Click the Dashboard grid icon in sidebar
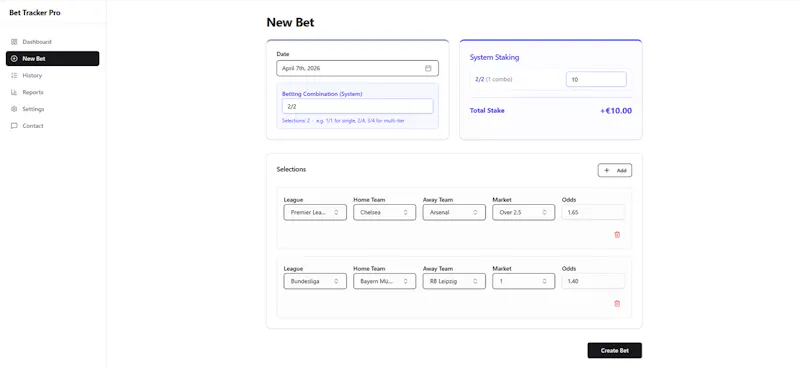Screen dimensions: 800x367 (x=14, y=42)
